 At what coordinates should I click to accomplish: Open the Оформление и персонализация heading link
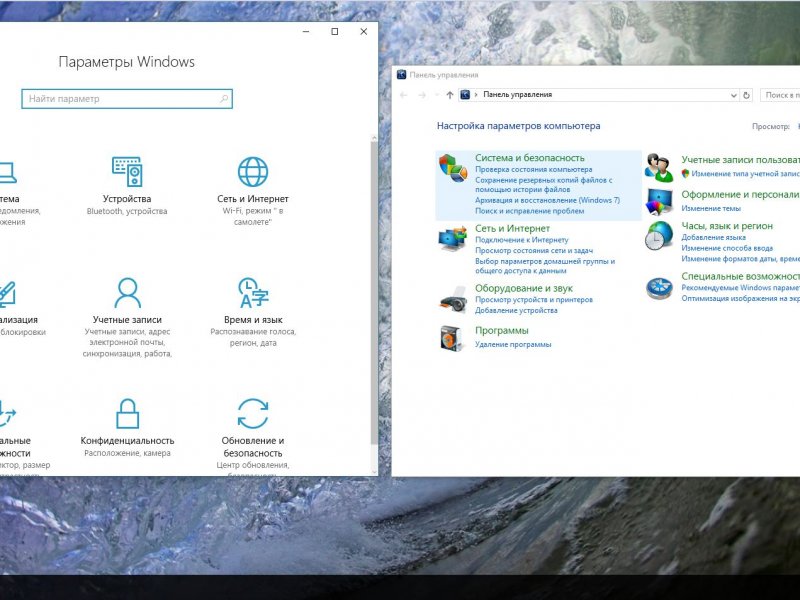(x=741, y=194)
